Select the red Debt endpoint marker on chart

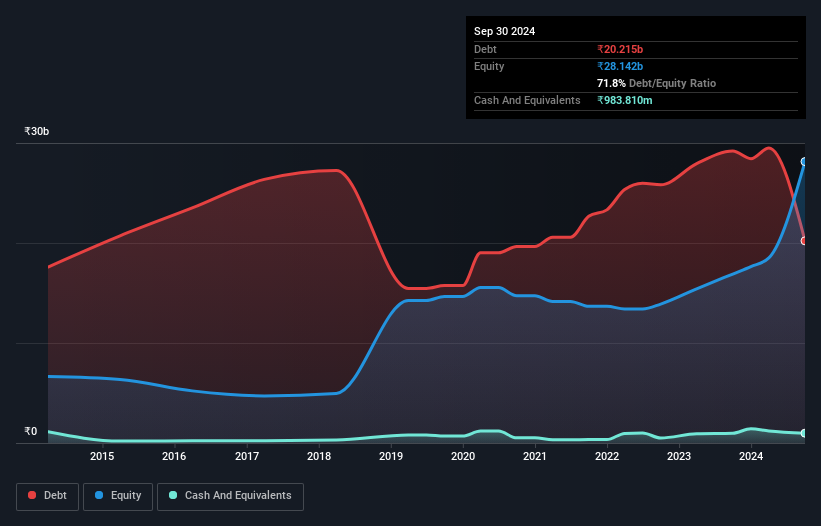tap(804, 241)
